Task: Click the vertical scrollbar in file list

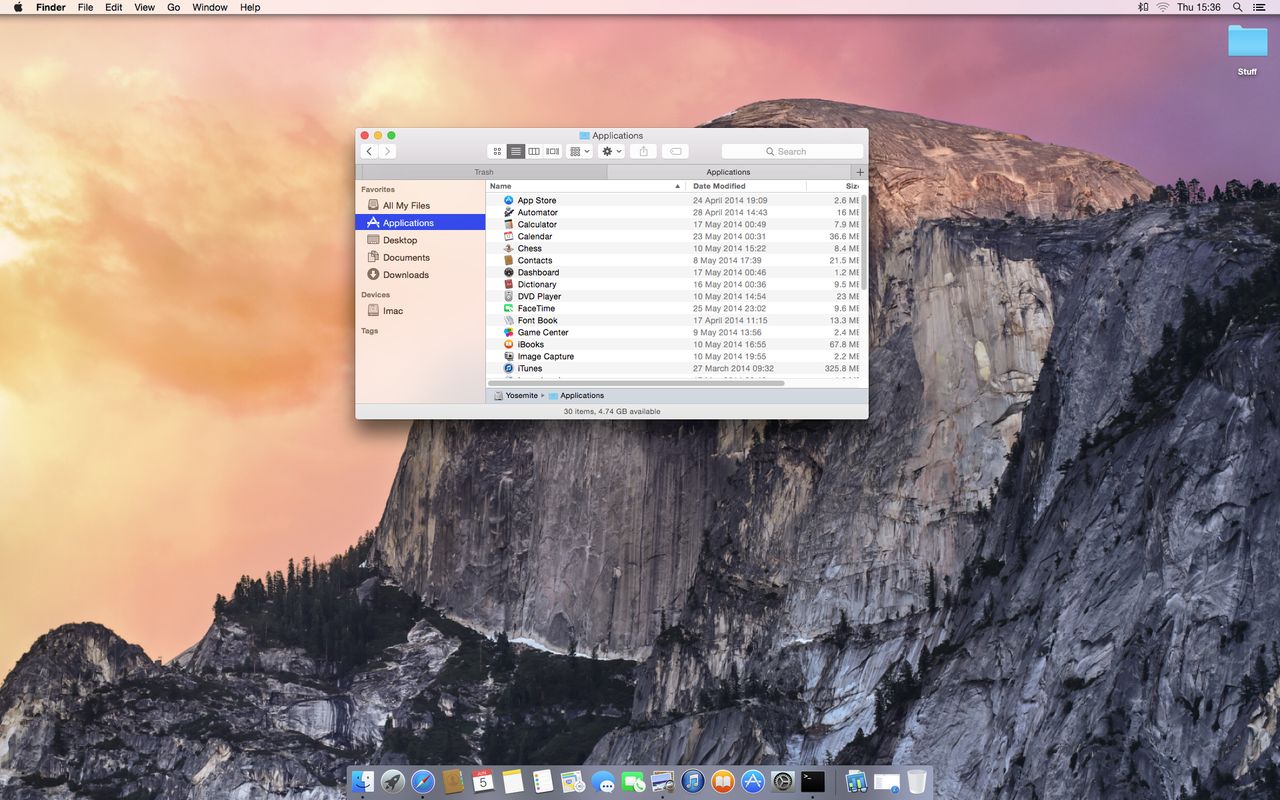Action: click(x=863, y=240)
